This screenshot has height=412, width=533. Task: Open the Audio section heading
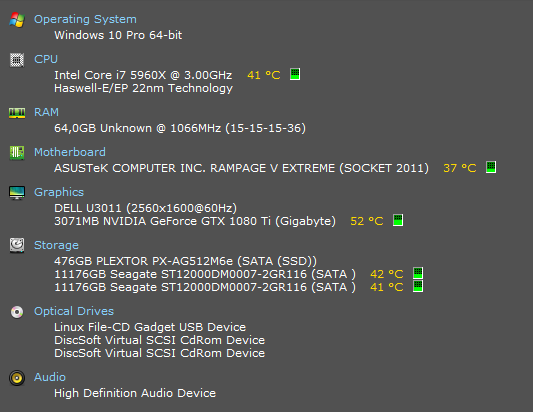click(x=50, y=377)
